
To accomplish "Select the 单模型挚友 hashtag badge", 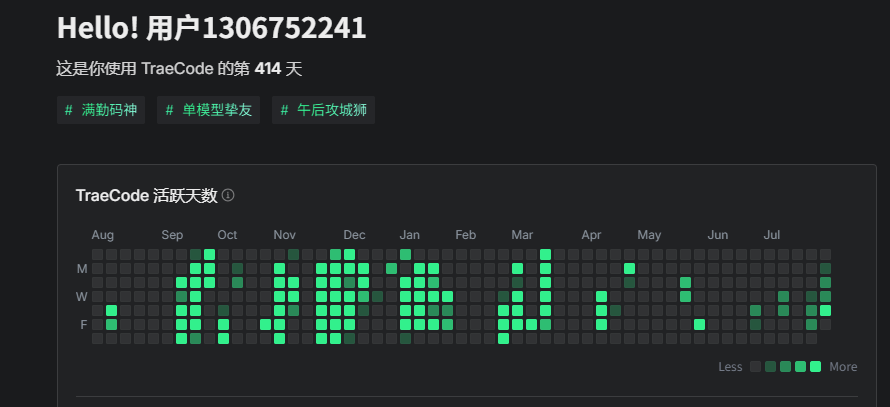I will (x=209, y=110).
